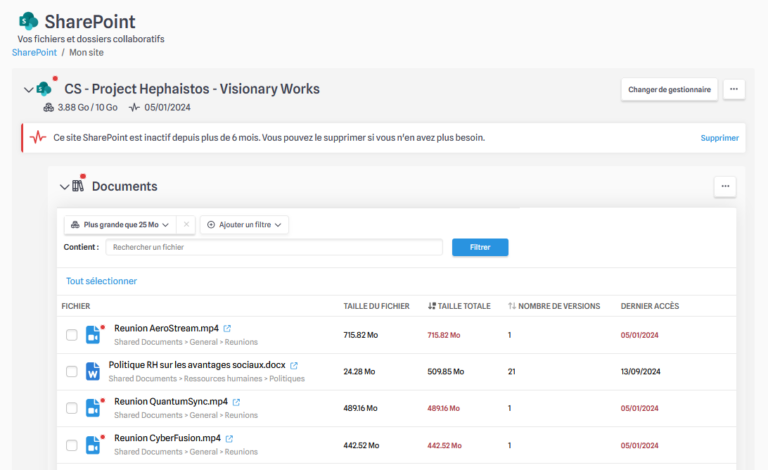Click the plus circle icon in Ajouter un filtre
Image resolution: width=768 pixels, height=470 pixels.
click(x=211, y=225)
